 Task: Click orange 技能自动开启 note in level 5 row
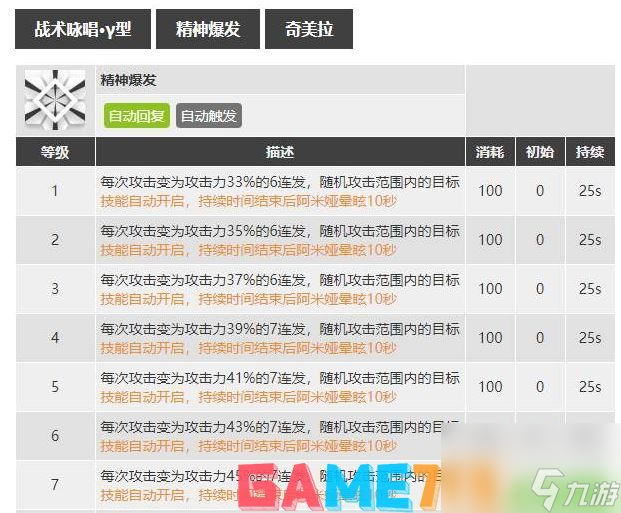[x=248, y=397]
